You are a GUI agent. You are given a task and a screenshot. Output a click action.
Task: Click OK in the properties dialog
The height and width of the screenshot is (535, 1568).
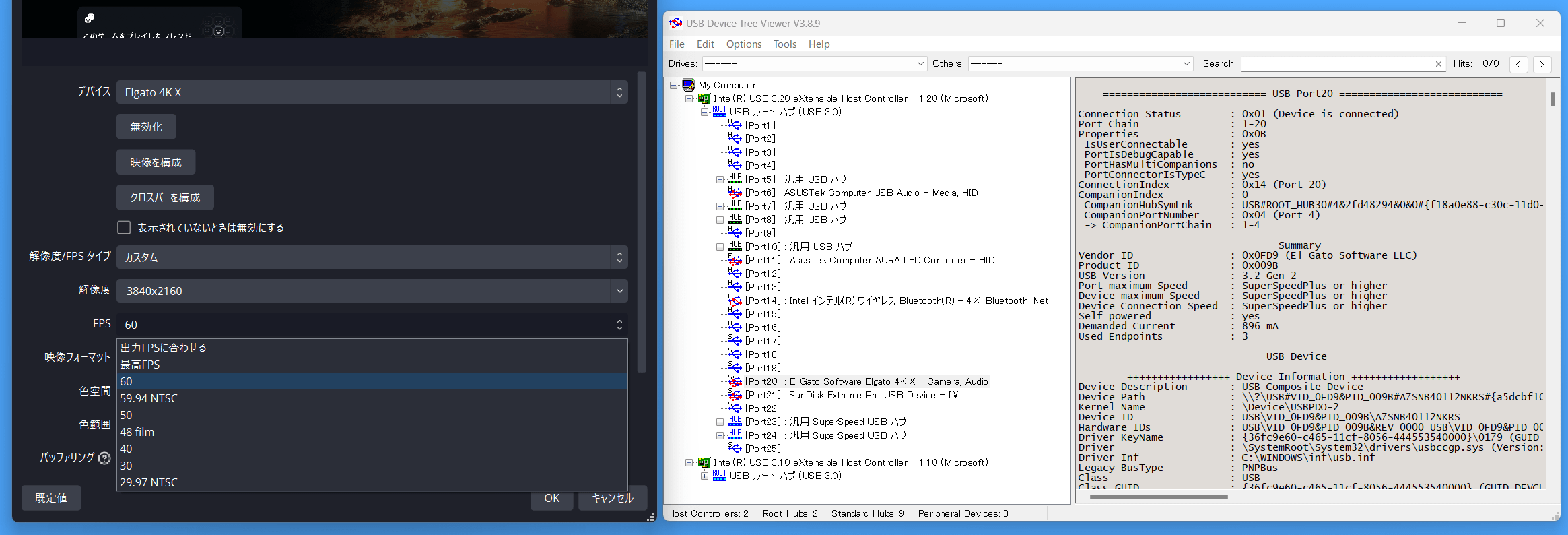click(x=552, y=498)
